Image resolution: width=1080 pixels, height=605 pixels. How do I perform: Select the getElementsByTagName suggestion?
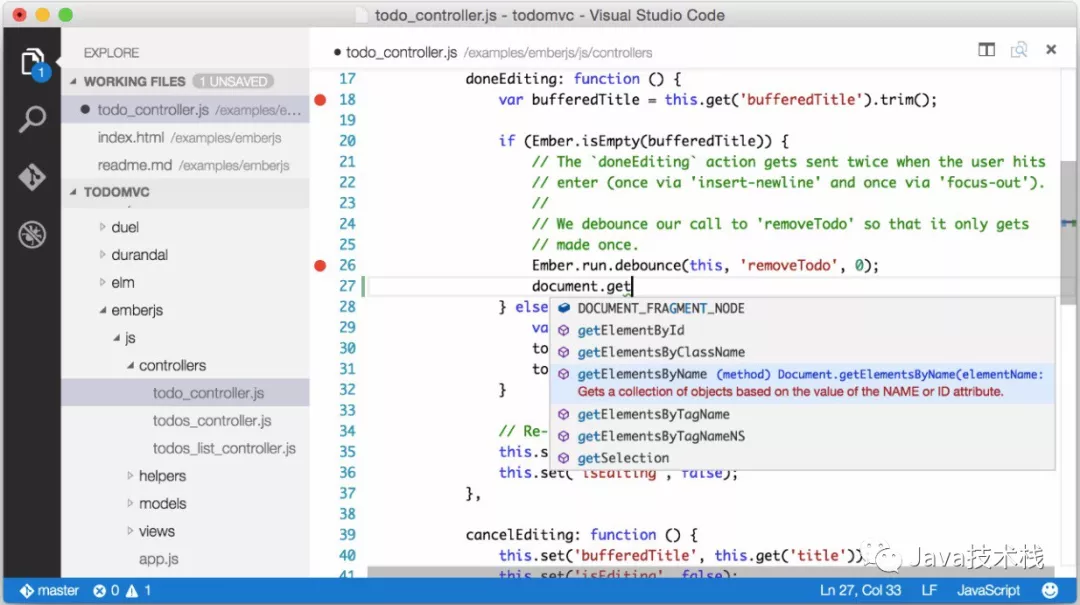[x=802, y=414]
